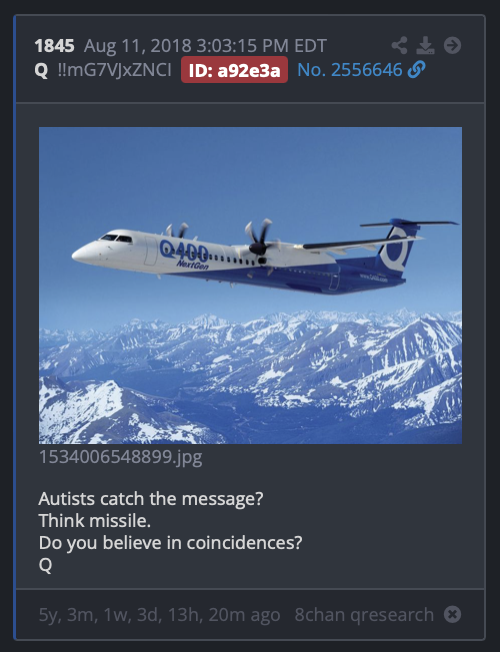Image resolution: width=500 pixels, height=652 pixels.
Task: Click the download icon in post header
Action: pyautogui.click(x=425, y=45)
